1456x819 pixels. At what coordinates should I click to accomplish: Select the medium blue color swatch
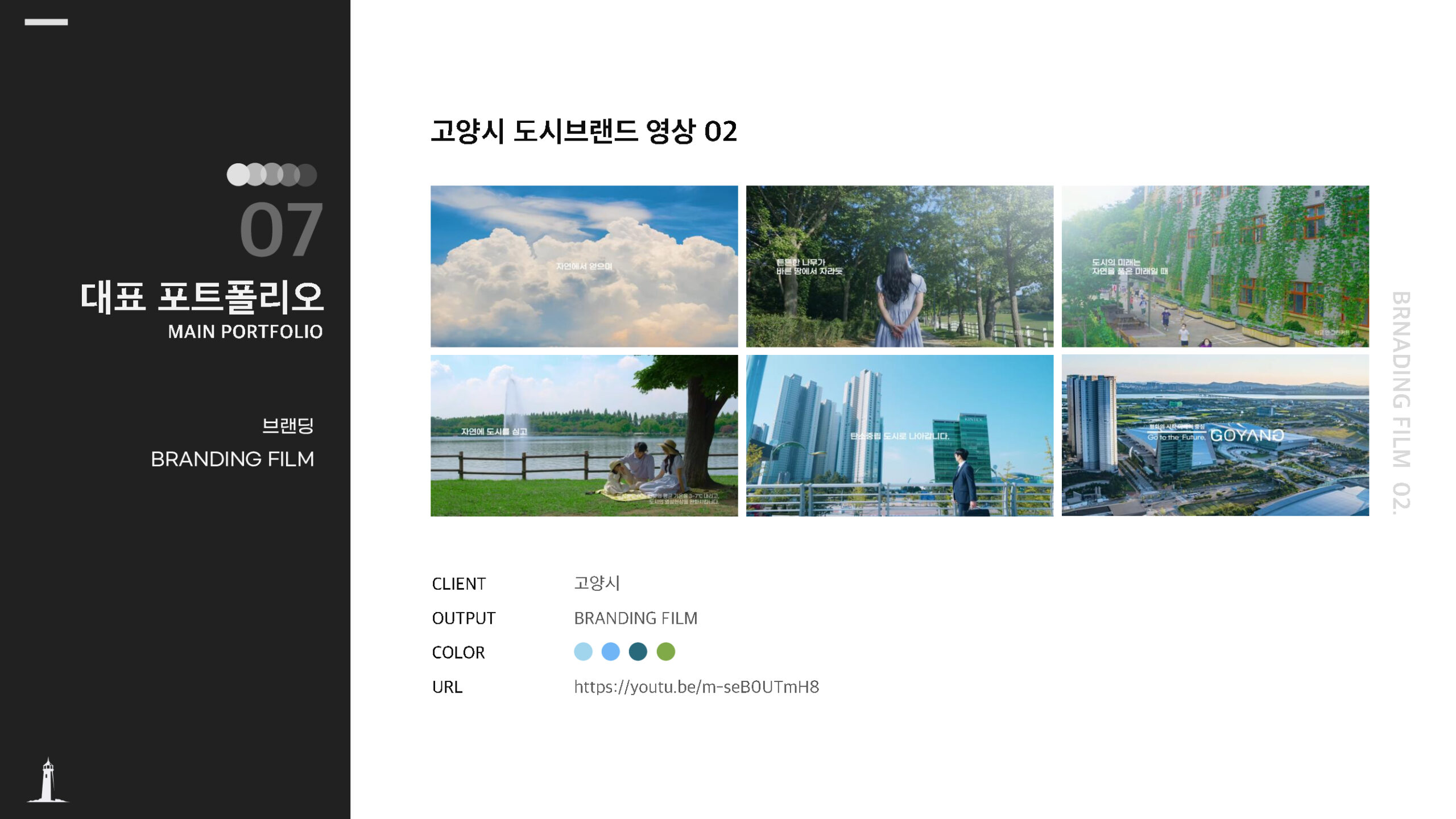pyautogui.click(x=610, y=652)
